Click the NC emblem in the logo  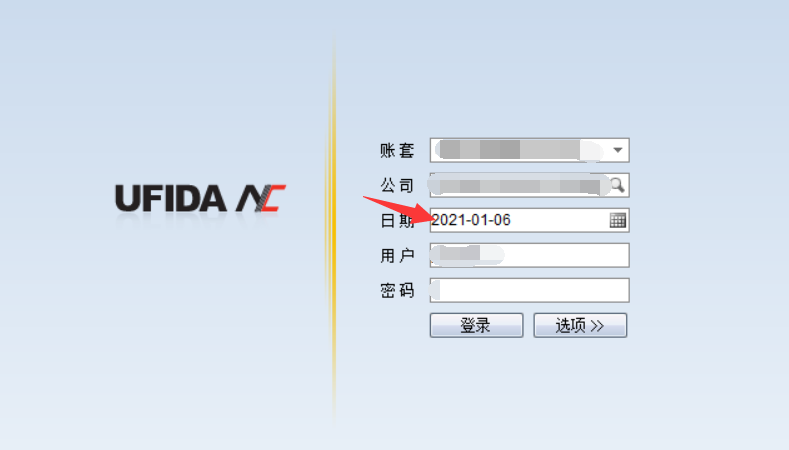[261, 198]
